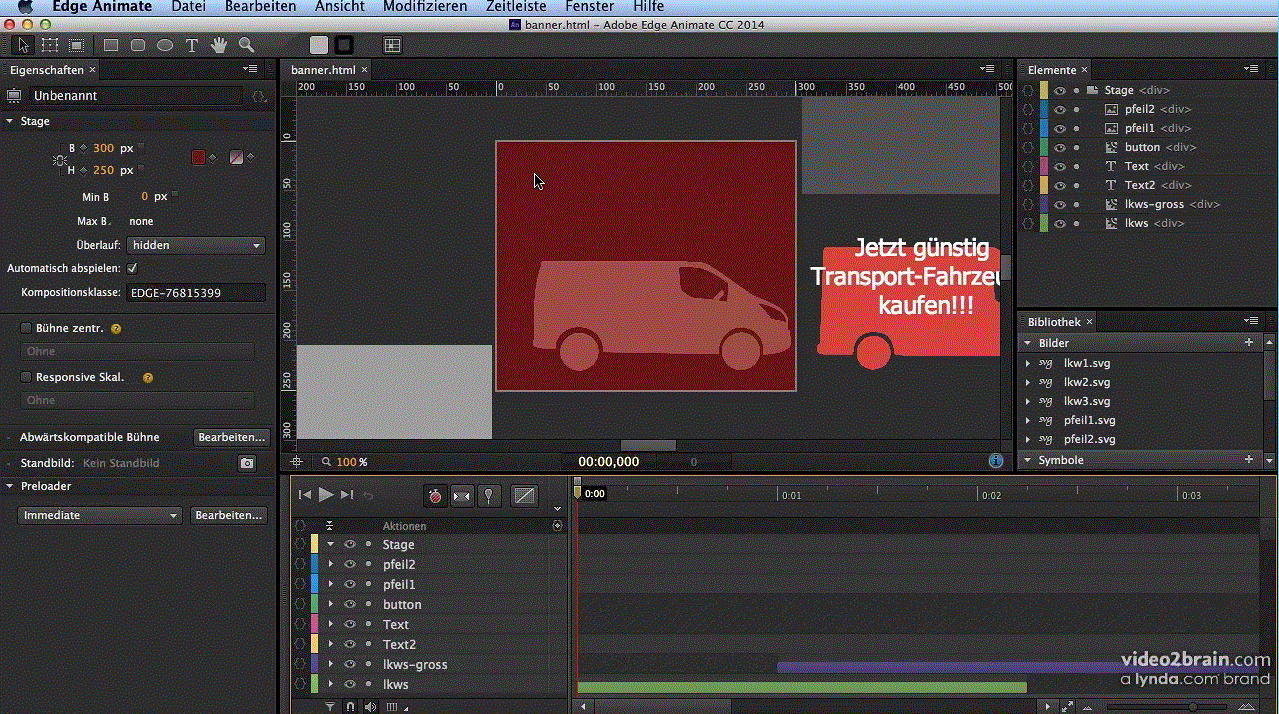Open the Preloader Immediate dropdown
Image resolution: width=1279 pixels, height=714 pixels.
tap(100, 515)
